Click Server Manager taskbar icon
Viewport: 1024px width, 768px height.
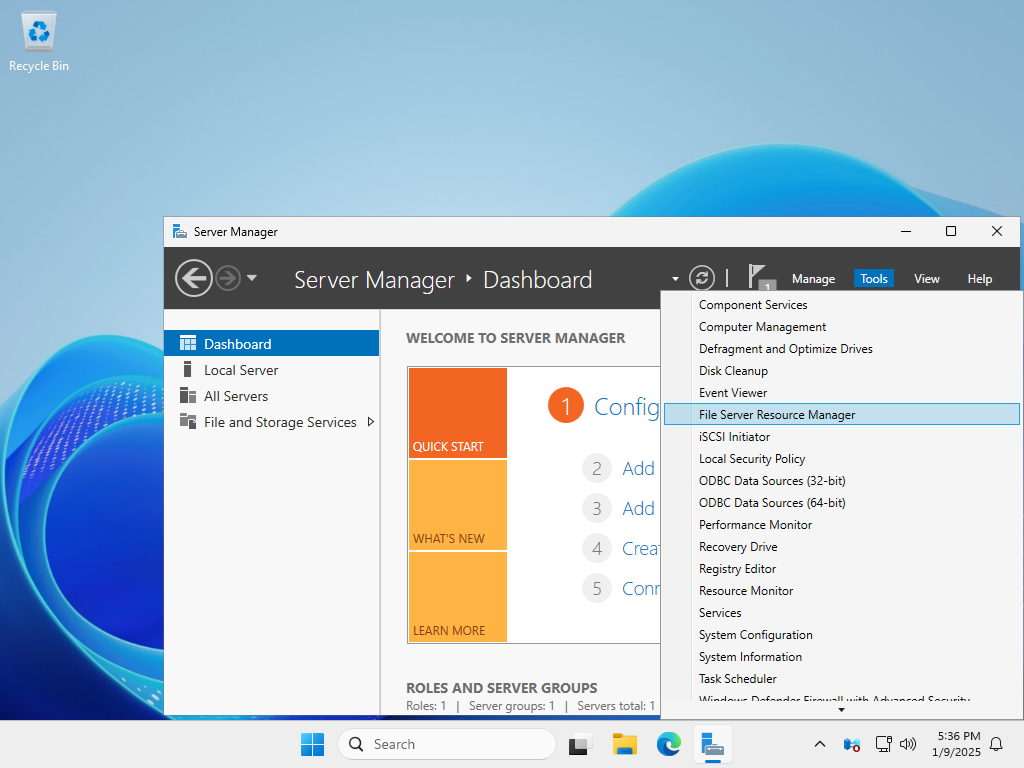tap(712, 744)
